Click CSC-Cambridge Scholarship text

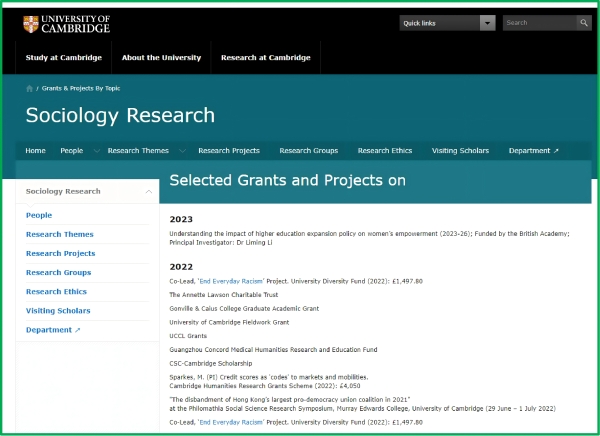211,364
